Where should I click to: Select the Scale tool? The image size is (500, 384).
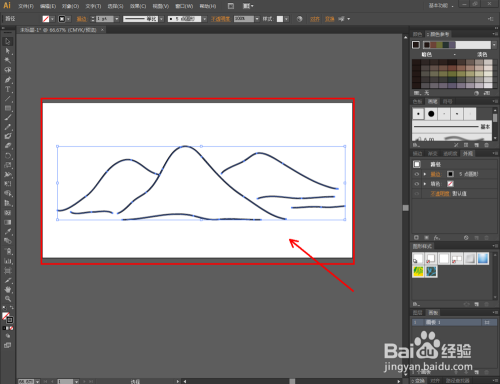8,165
